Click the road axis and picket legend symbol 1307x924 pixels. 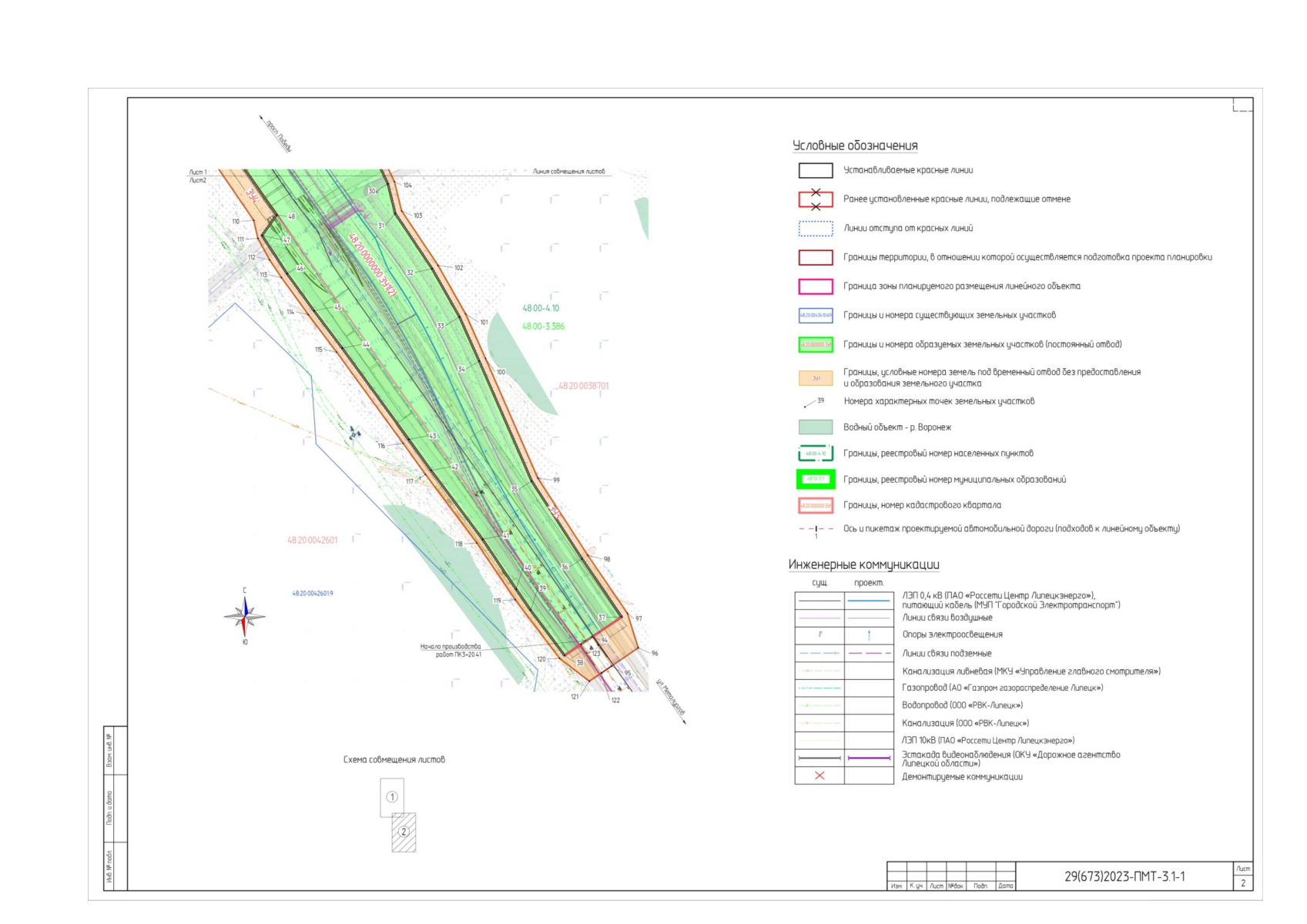pos(816,530)
